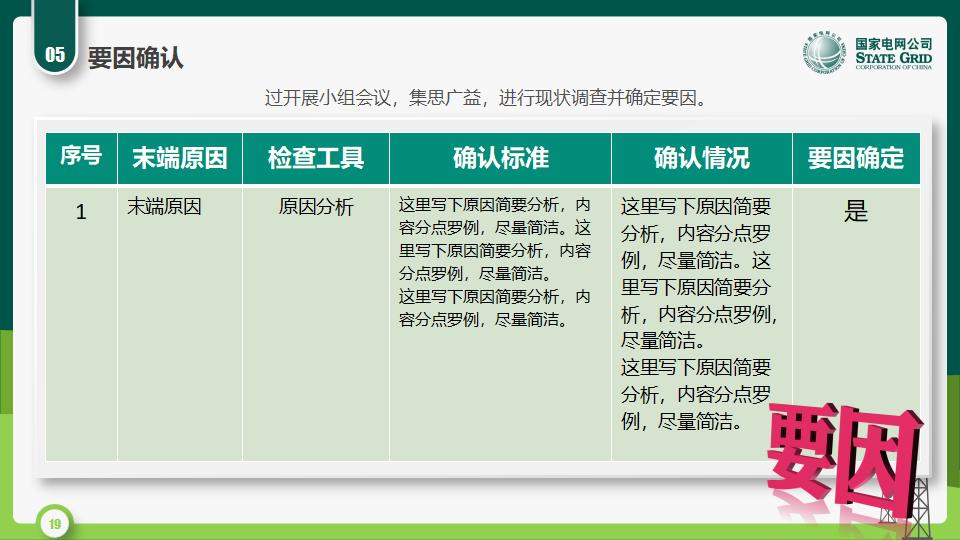Select the subtitle starting with 过开展小组会议
Image resolution: width=960 pixels, height=540 pixels.
click(x=486, y=98)
